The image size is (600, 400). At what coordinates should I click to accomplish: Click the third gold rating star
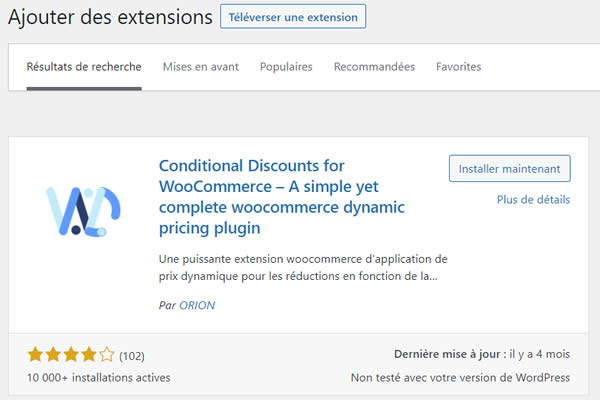(x=71, y=354)
